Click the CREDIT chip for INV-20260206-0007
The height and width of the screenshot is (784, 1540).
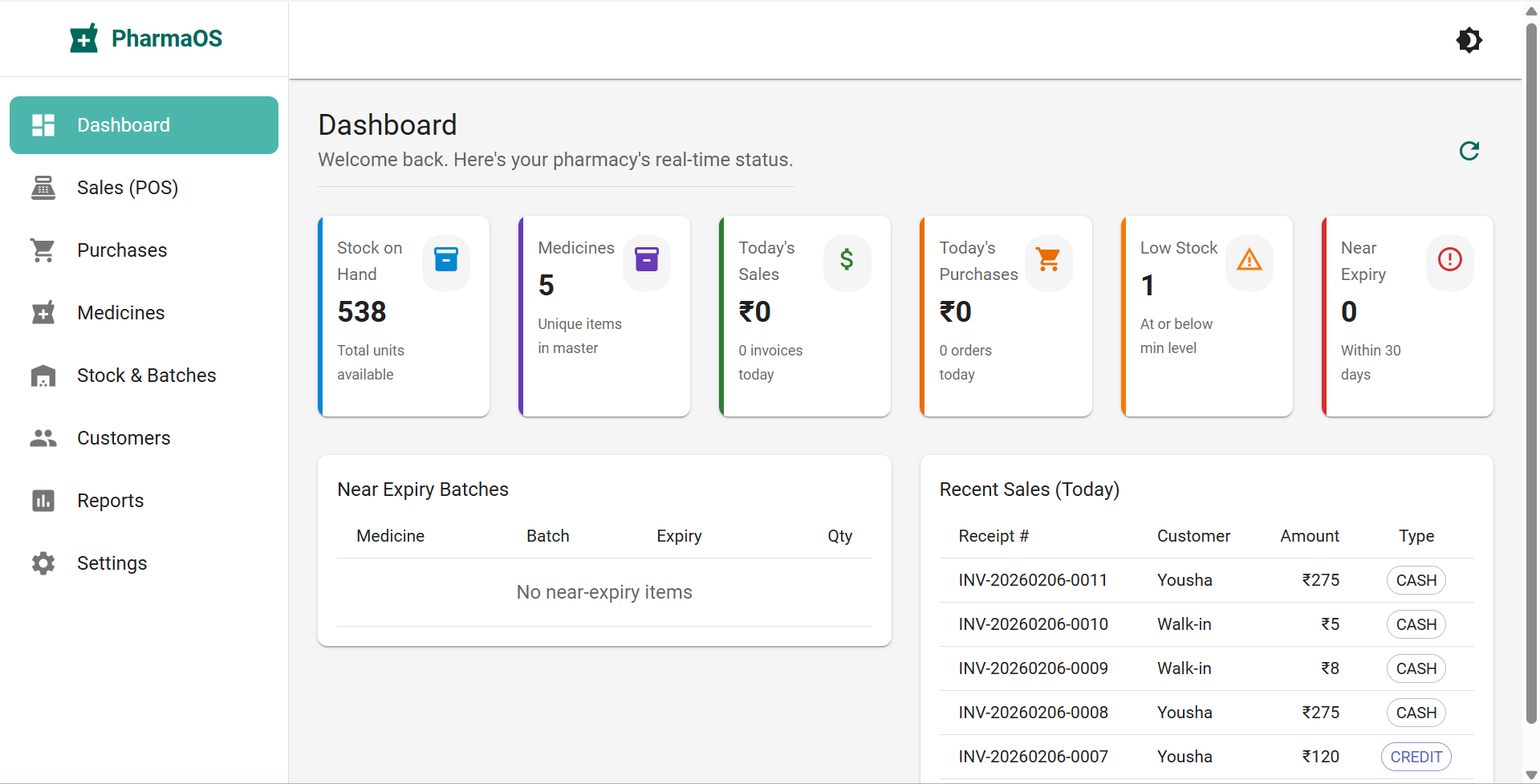1416,757
